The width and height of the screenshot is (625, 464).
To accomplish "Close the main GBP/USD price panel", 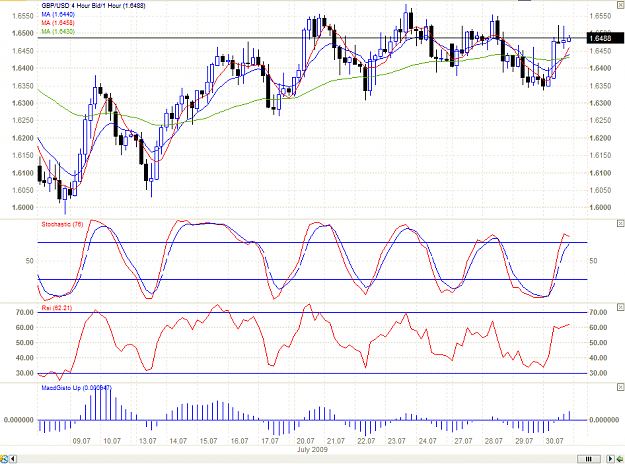I will tap(620, 5).
